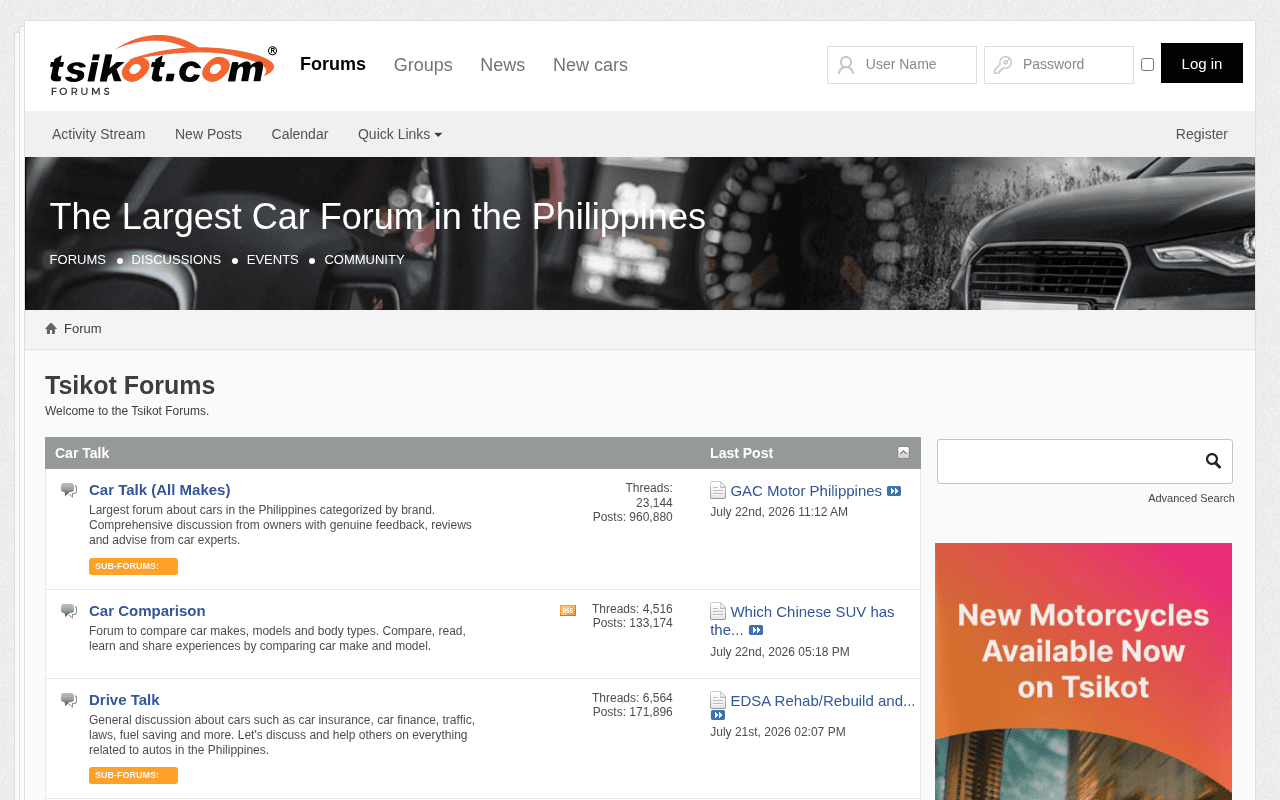Go to last post of EDSA Rehab/Rebuild thread
Image resolution: width=1280 pixels, height=800 pixels.
point(718,715)
